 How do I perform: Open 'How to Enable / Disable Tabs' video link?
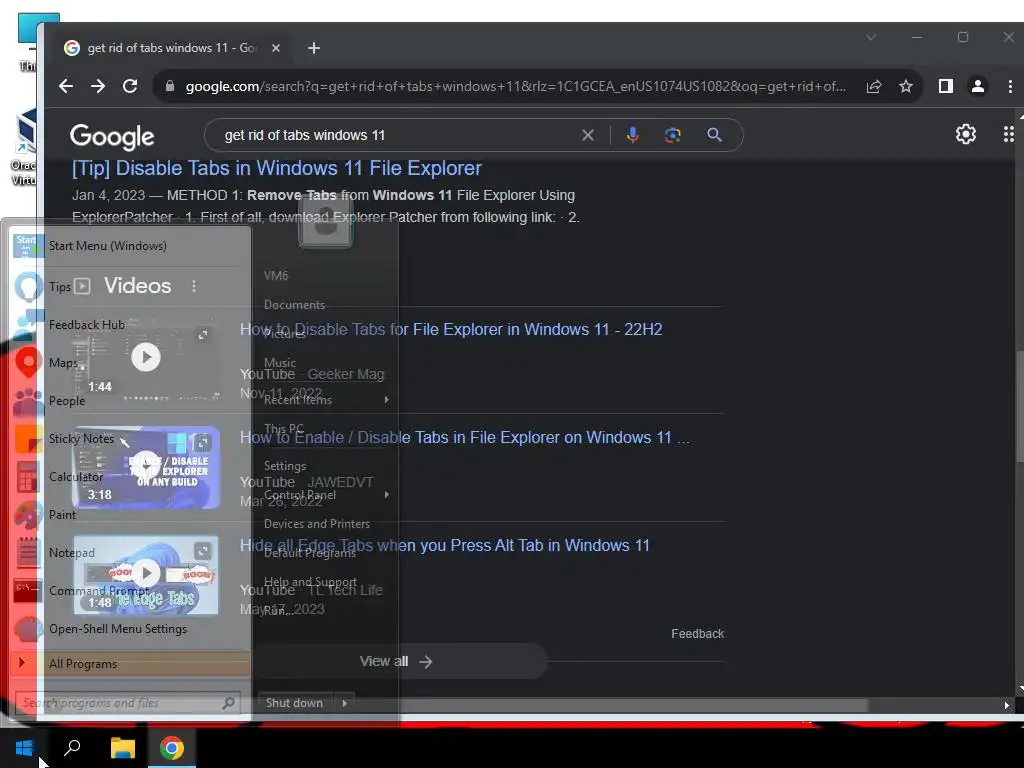(464, 438)
